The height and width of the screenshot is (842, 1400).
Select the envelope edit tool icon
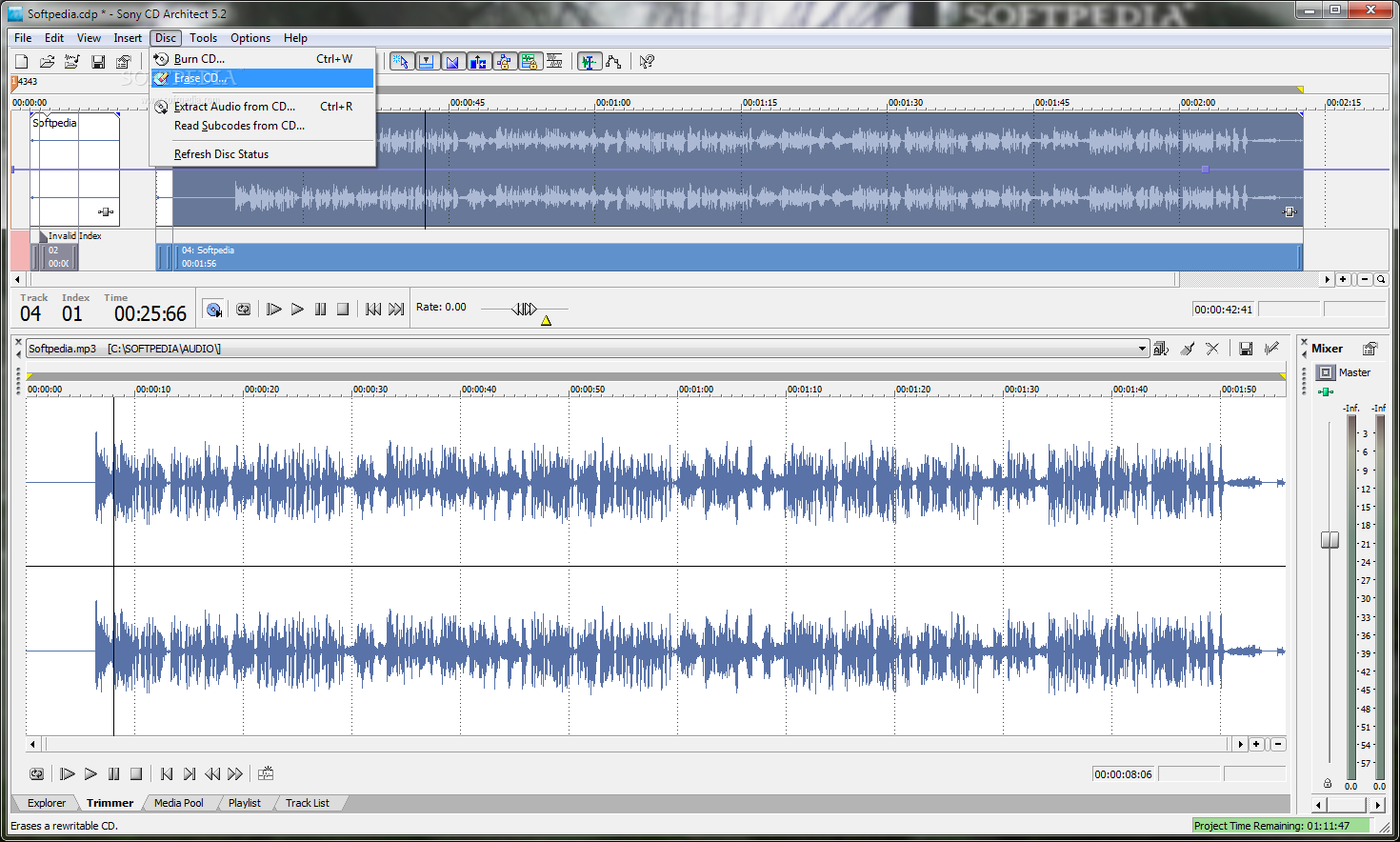pyautogui.click(x=614, y=62)
